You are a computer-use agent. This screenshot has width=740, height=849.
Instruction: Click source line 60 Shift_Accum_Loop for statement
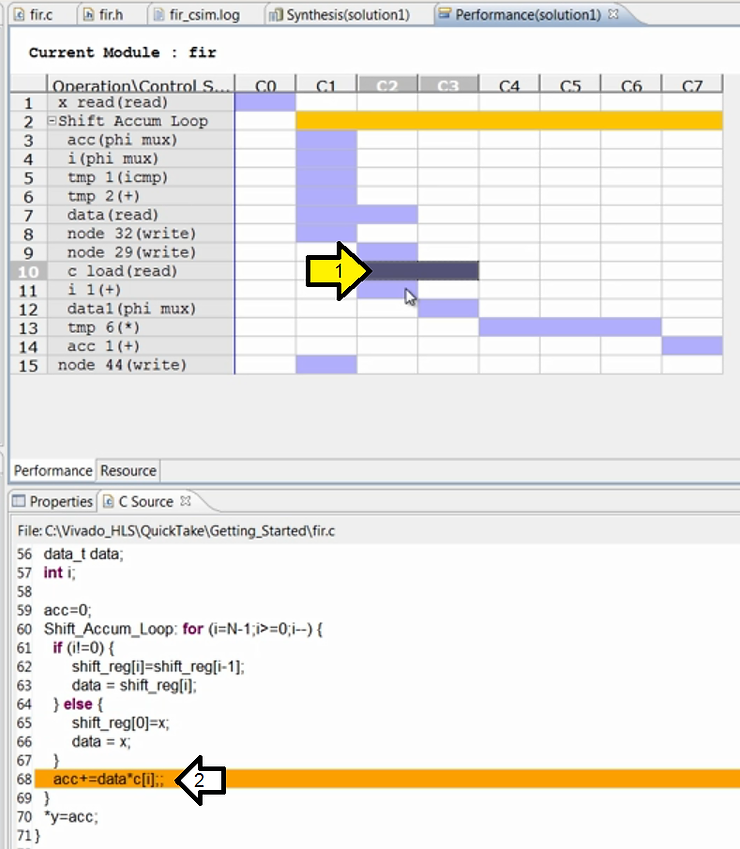click(x=183, y=629)
